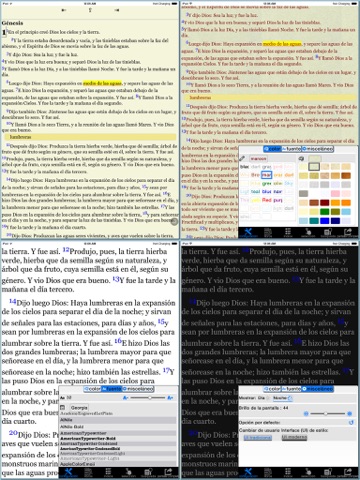Click the previous chapter arrow at top of Génesis page

(x=64, y=10)
